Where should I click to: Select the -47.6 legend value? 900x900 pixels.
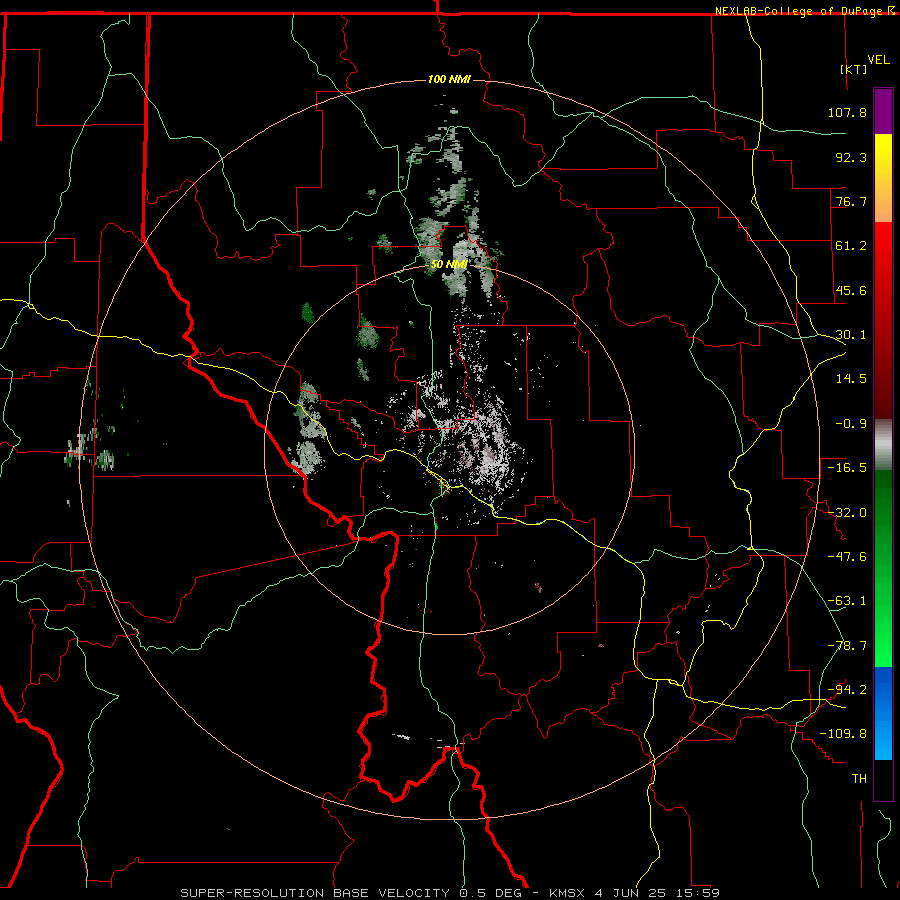pos(847,557)
